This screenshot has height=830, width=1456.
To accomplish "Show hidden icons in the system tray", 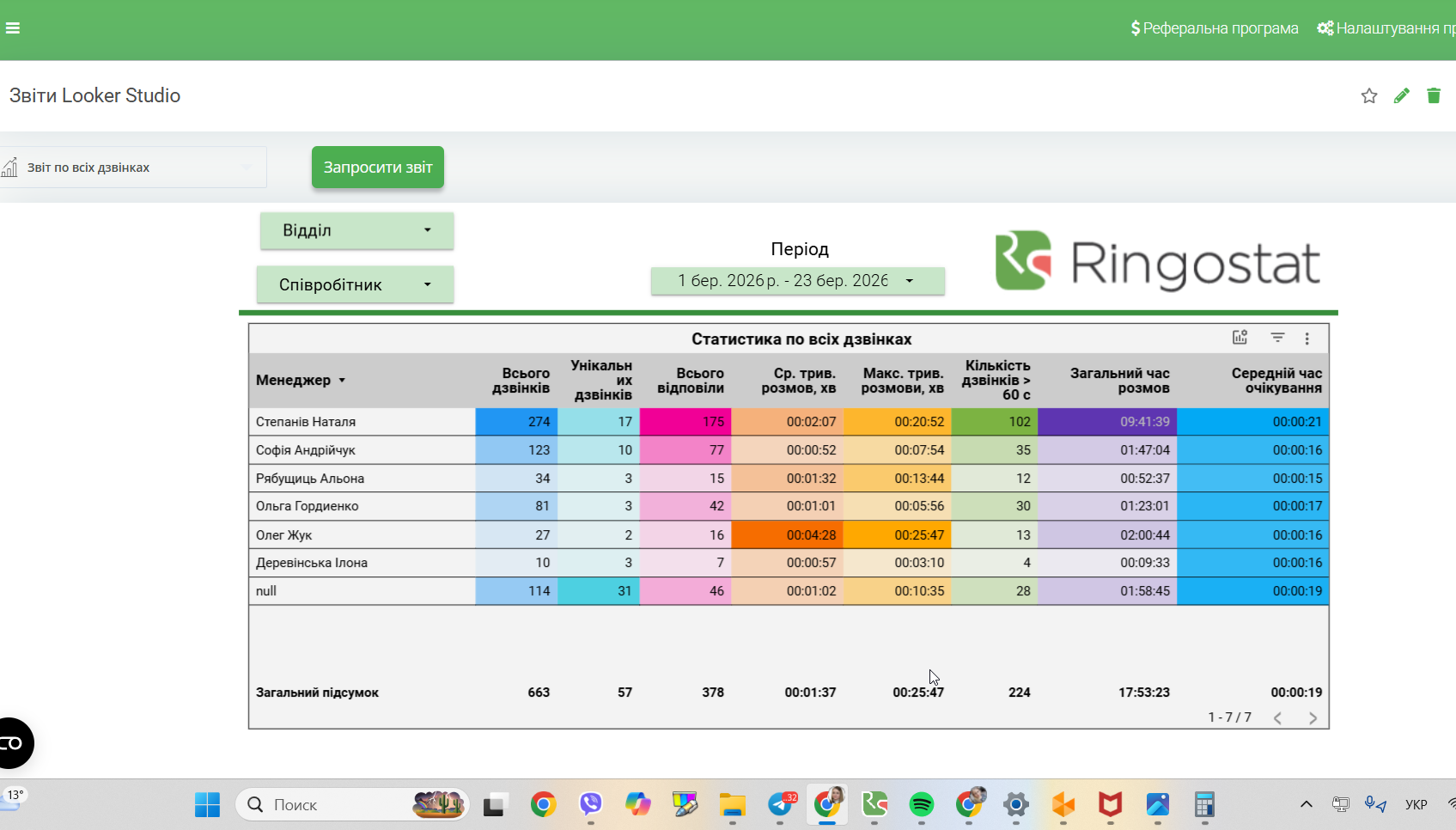I will click(x=1307, y=805).
